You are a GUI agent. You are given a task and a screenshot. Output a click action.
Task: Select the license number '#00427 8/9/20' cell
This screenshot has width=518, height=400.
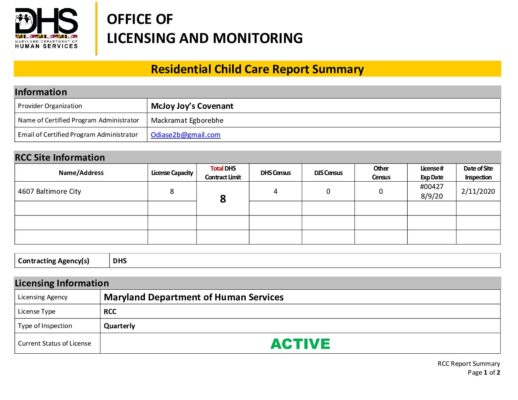(432, 191)
